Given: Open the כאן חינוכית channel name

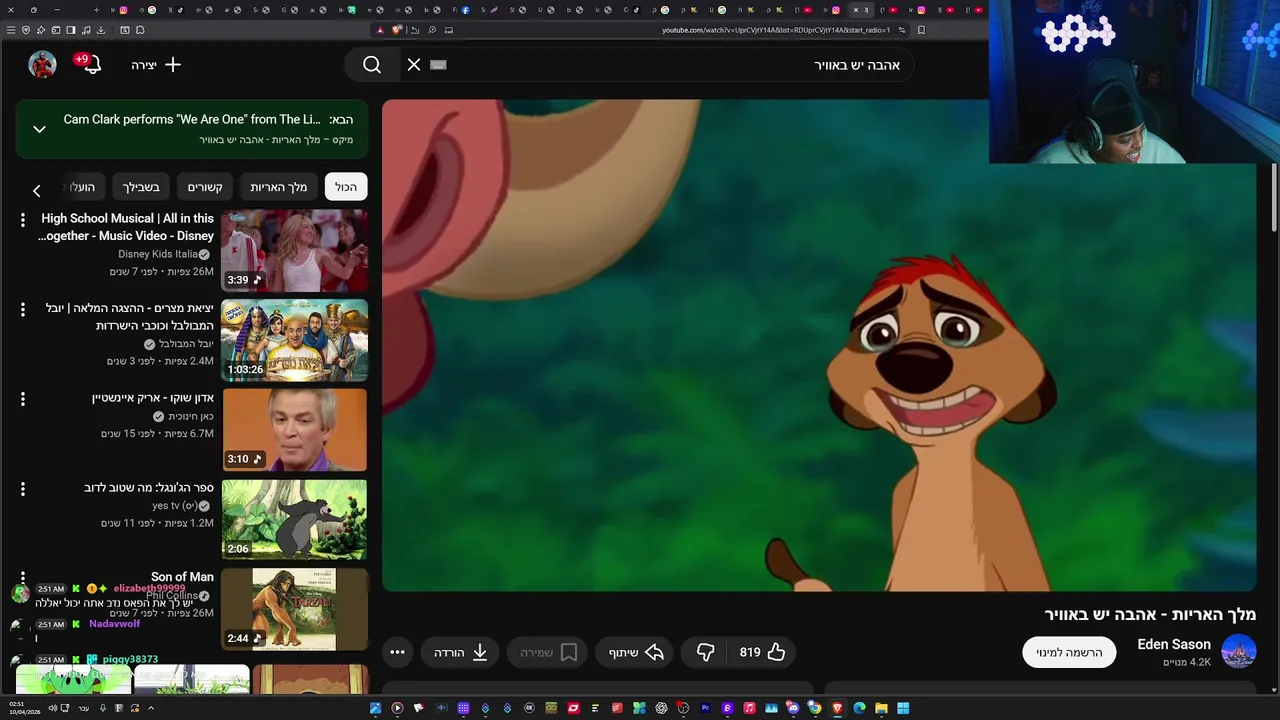Looking at the screenshot, I should tap(191, 416).
